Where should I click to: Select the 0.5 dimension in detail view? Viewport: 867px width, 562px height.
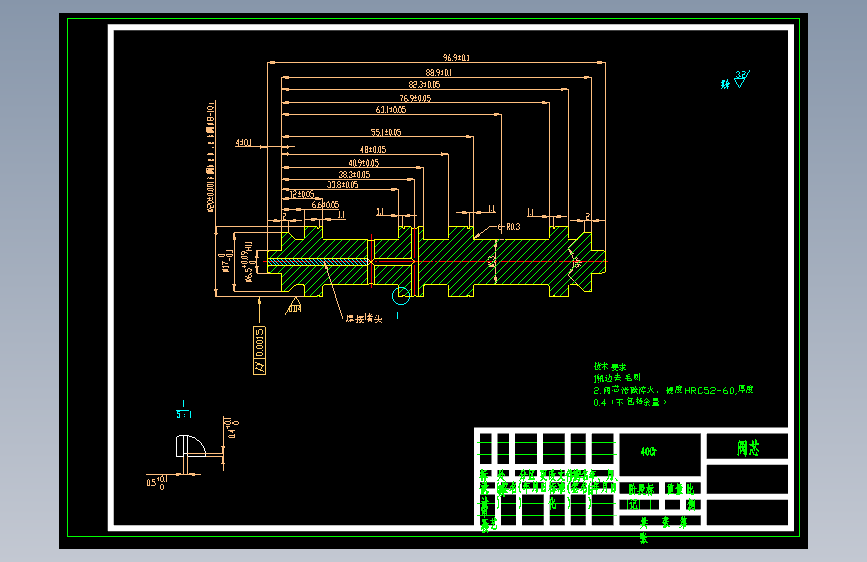click(x=156, y=482)
